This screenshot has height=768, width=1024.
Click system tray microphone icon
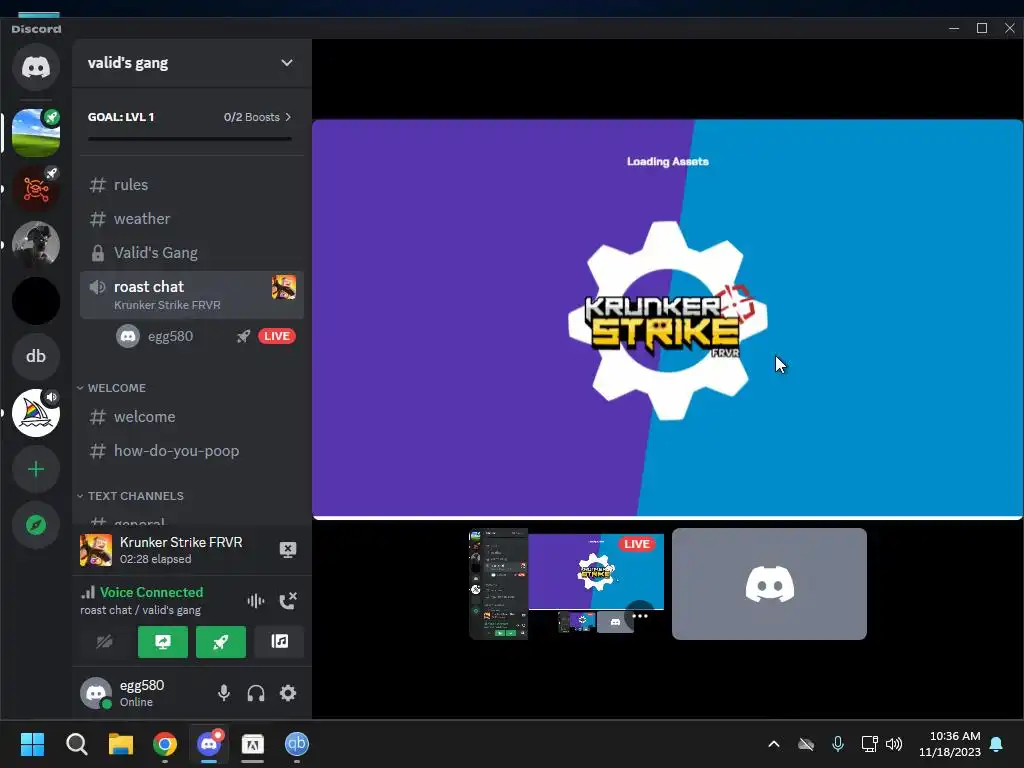(838, 744)
